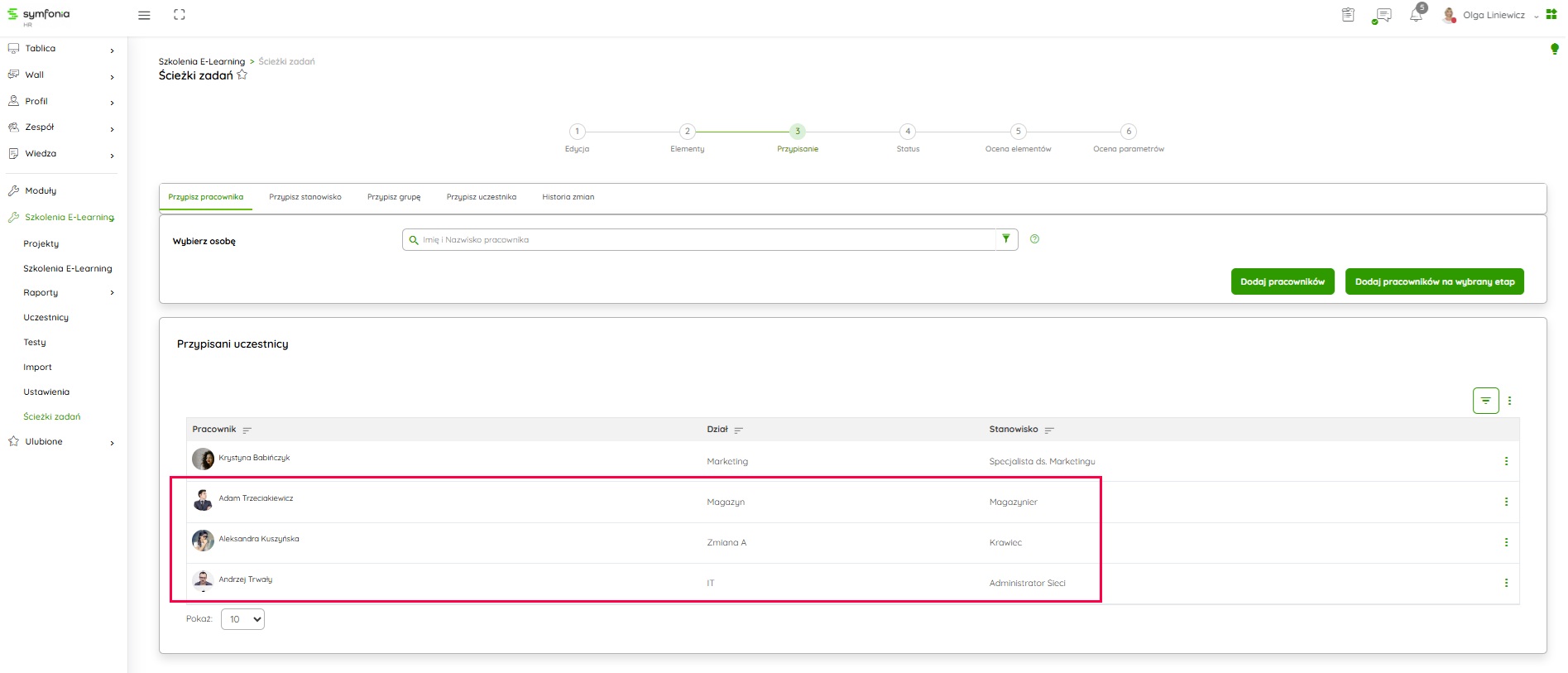
Task: Click Dodaj pracowników na wybrany etap button
Action: point(1434,281)
